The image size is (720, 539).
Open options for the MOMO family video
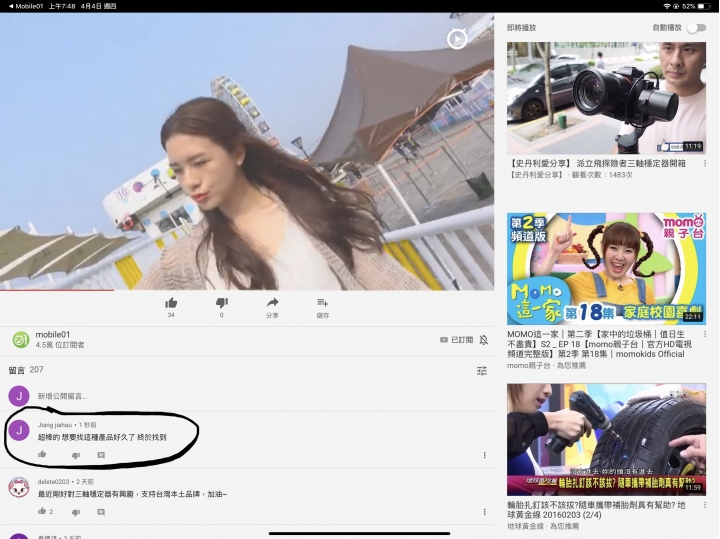point(705,334)
